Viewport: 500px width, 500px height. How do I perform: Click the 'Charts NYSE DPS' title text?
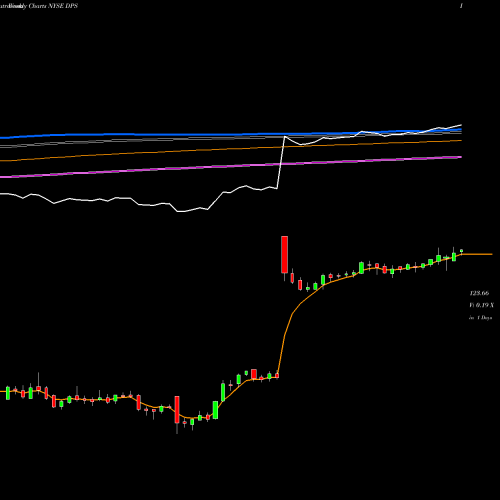(53, 6)
